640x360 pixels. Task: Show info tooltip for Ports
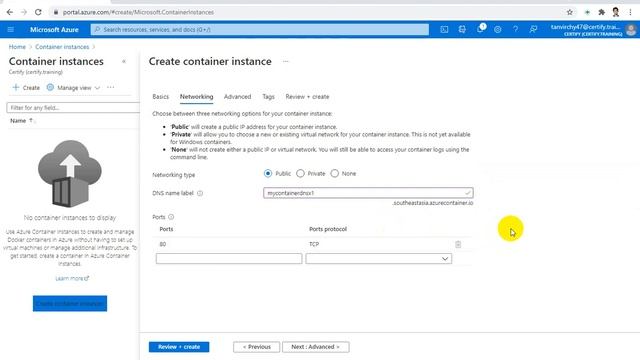[171, 217]
